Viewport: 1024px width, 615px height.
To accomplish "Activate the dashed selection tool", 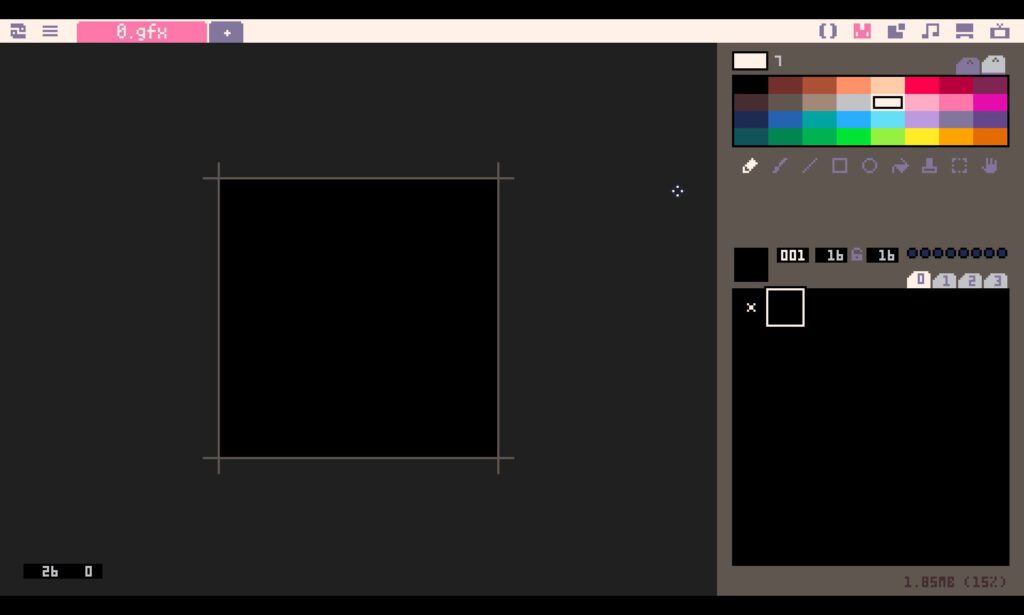I will coord(959,166).
